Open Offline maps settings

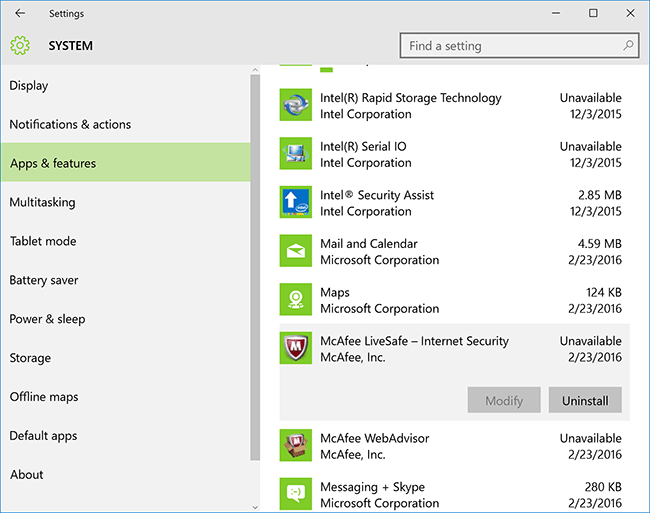click(x=125, y=397)
